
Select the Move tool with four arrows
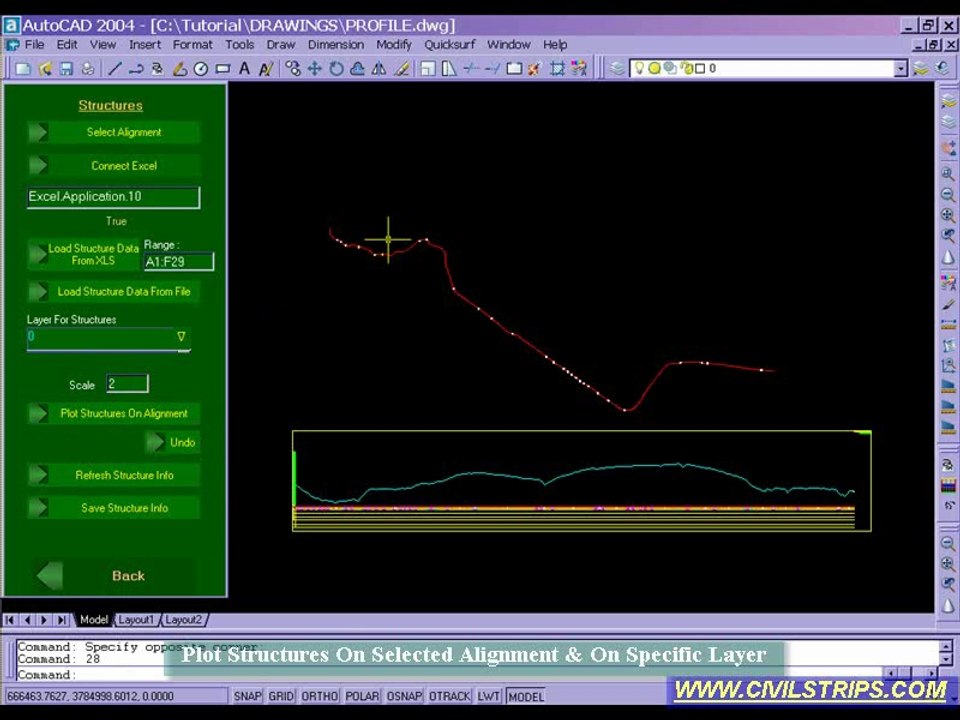[314, 69]
